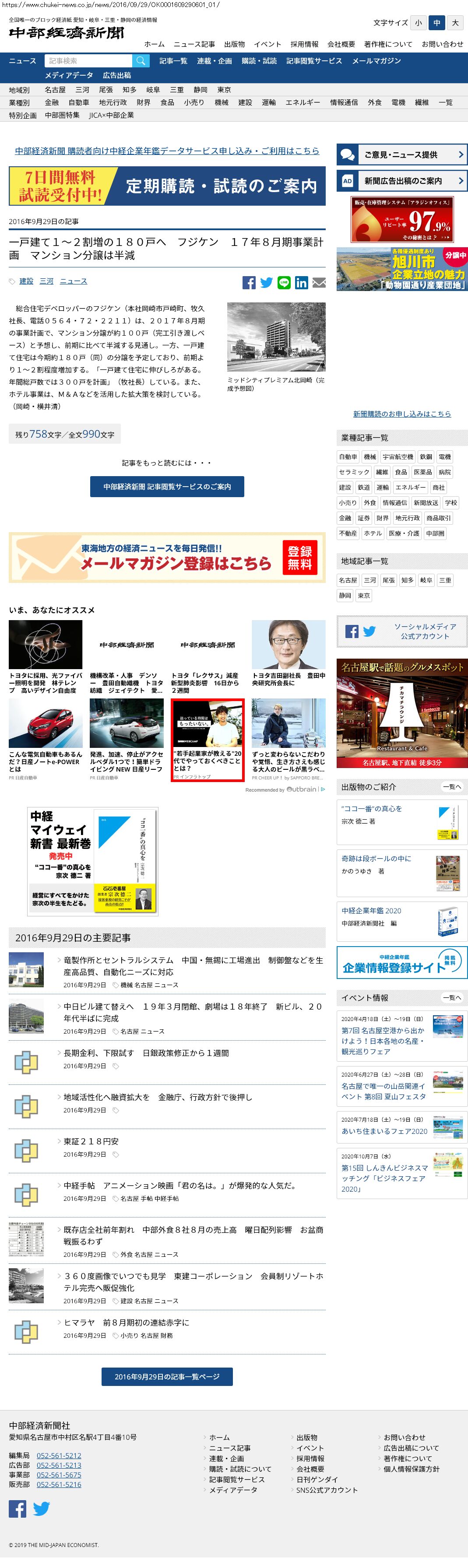This screenshot has width=468, height=1568.
Task: Open 連載・企画 in blue navigation bar
Action: (x=214, y=61)
